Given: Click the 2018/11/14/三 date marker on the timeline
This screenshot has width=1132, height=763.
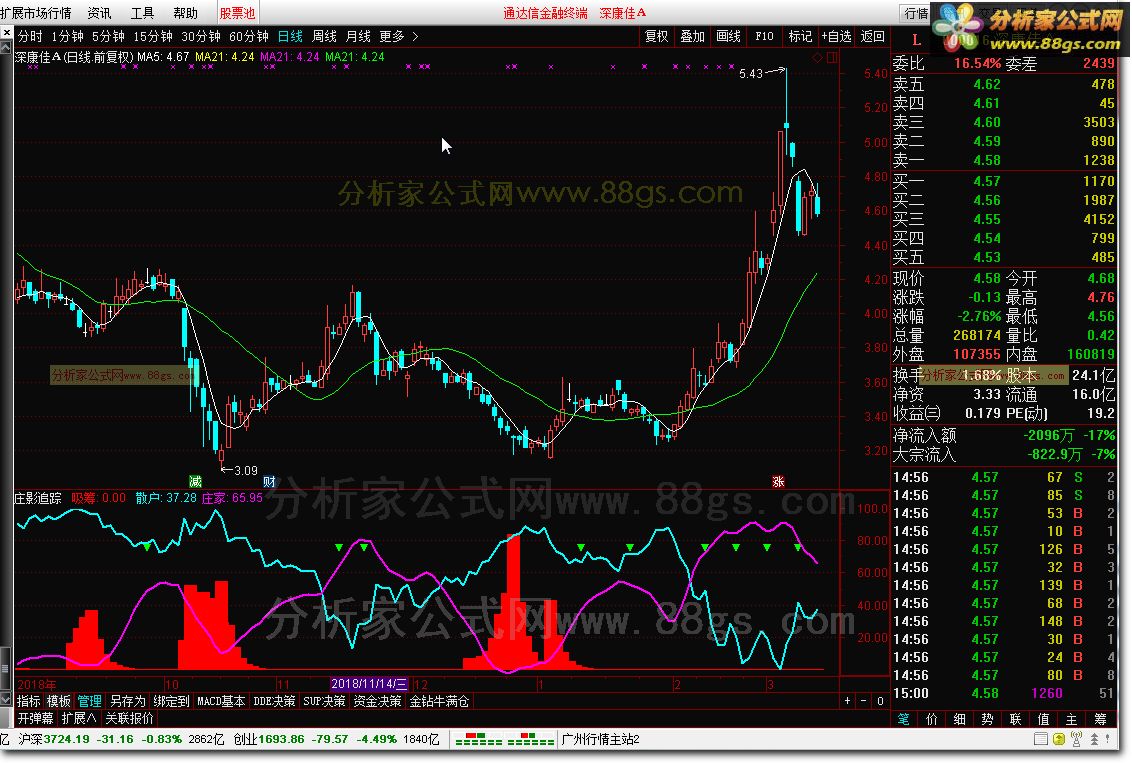Looking at the screenshot, I should [369, 684].
